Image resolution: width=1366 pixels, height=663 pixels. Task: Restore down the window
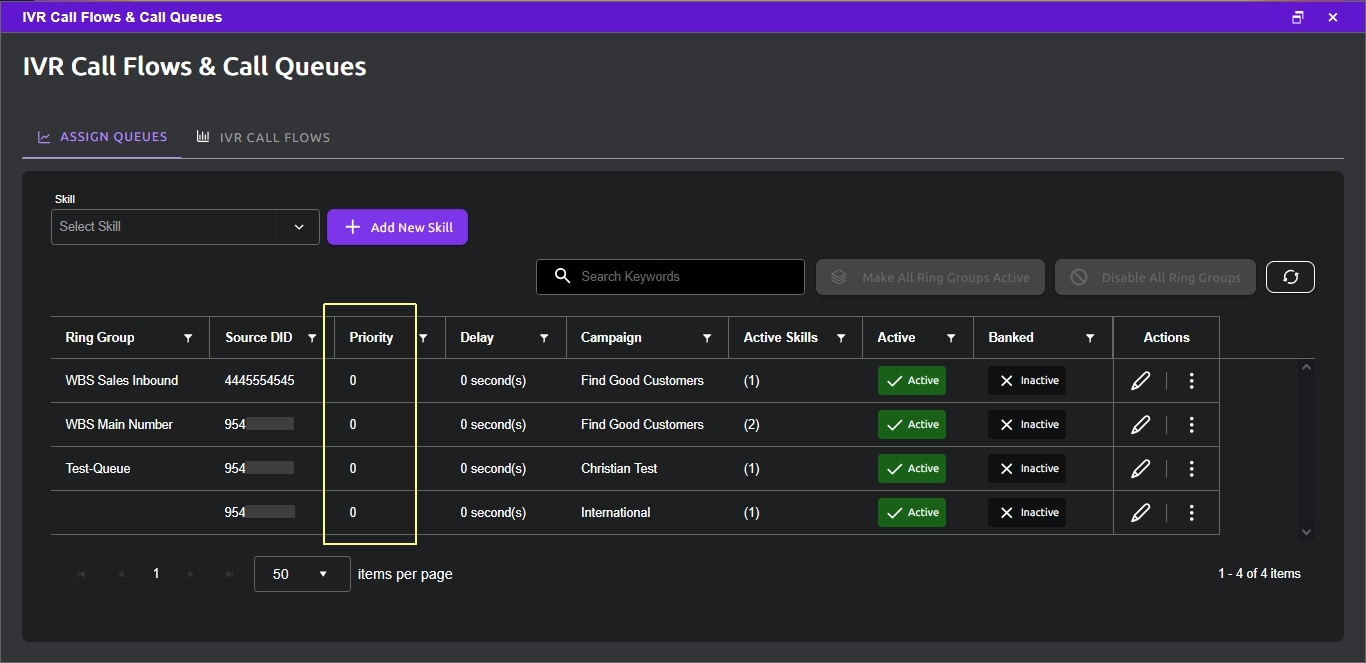(x=1298, y=17)
